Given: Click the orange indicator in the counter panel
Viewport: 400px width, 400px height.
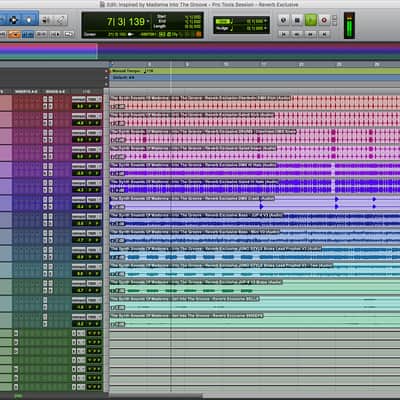Looking at the screenshot, I should click(199, 34).
